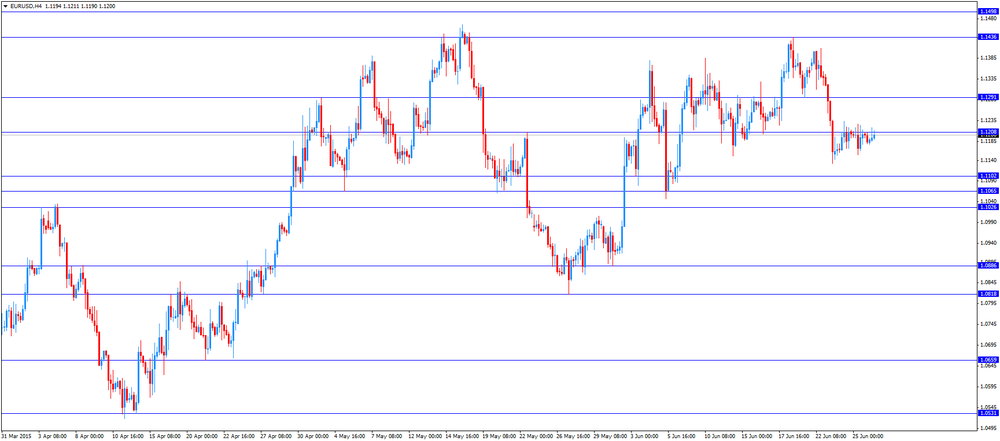Click the 1.1385 tick on price axis
This screenshot has height=441, width=1000.
click(989, 58)
